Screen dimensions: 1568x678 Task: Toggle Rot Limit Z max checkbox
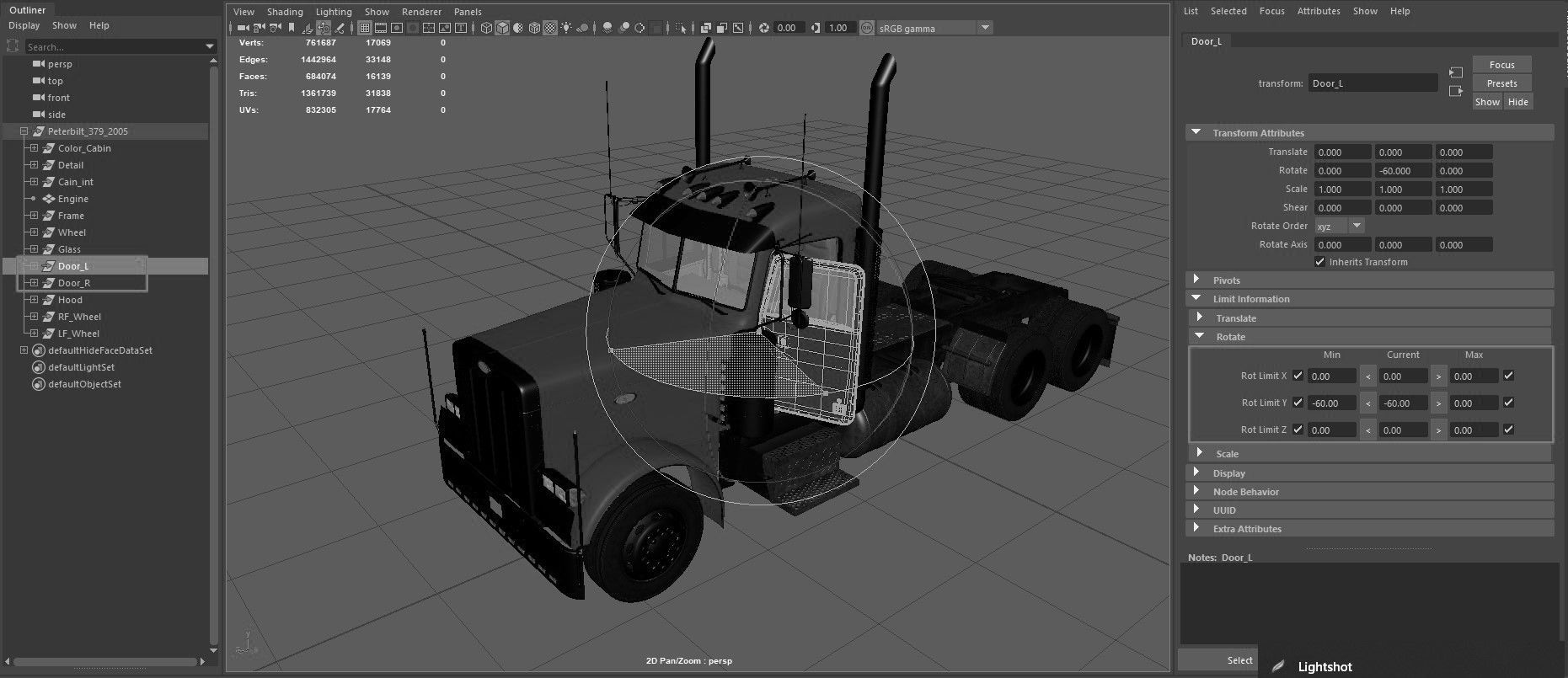coord(1508,430)
